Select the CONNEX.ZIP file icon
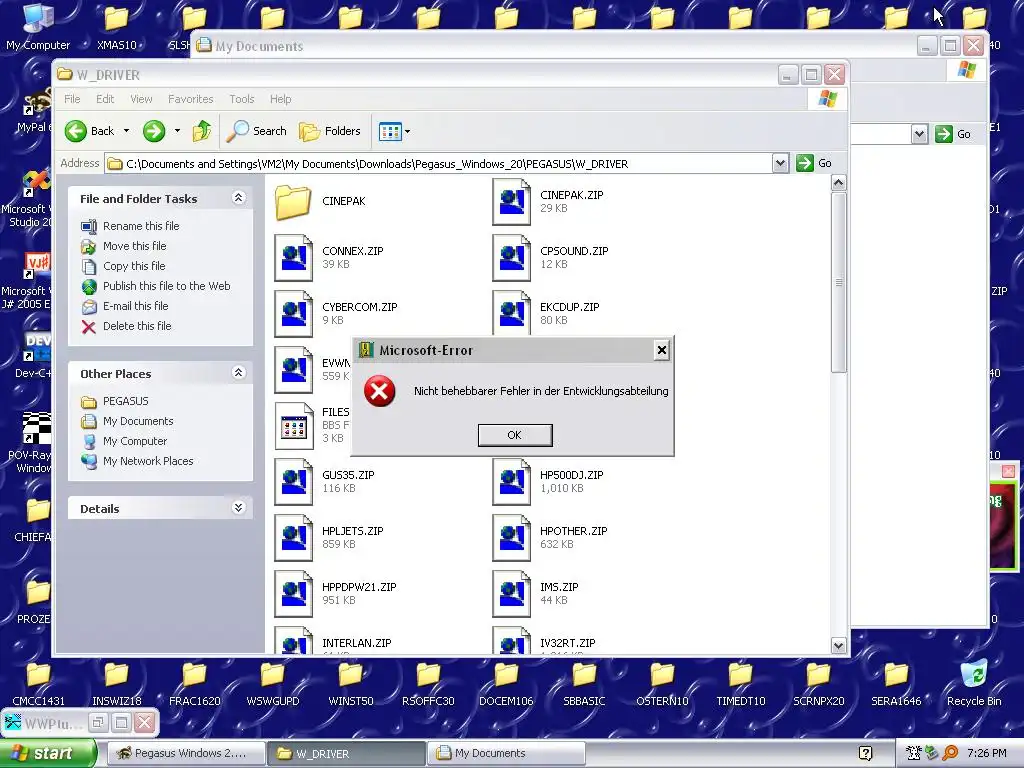Image resolution: width=1024 pixels, height=768 pixels. 293,258
